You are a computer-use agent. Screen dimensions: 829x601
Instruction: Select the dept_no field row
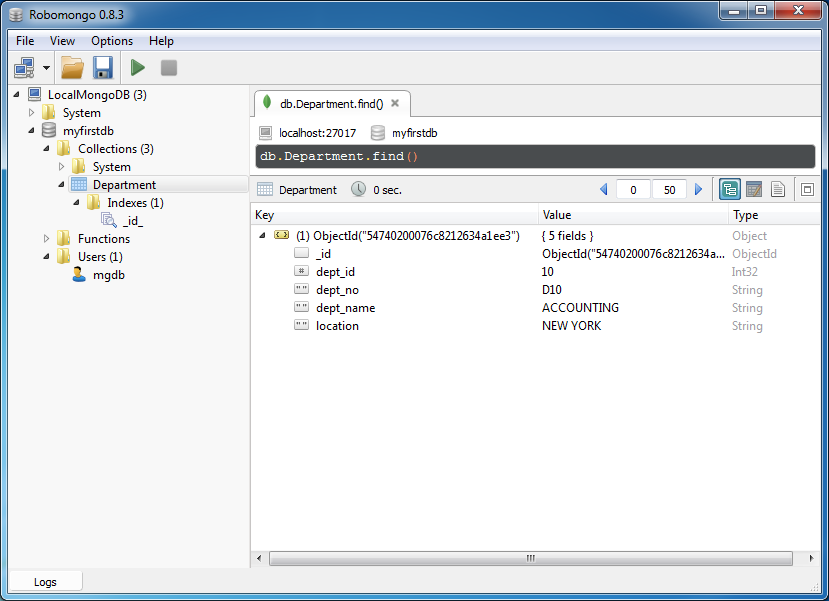tap(535, 290)
